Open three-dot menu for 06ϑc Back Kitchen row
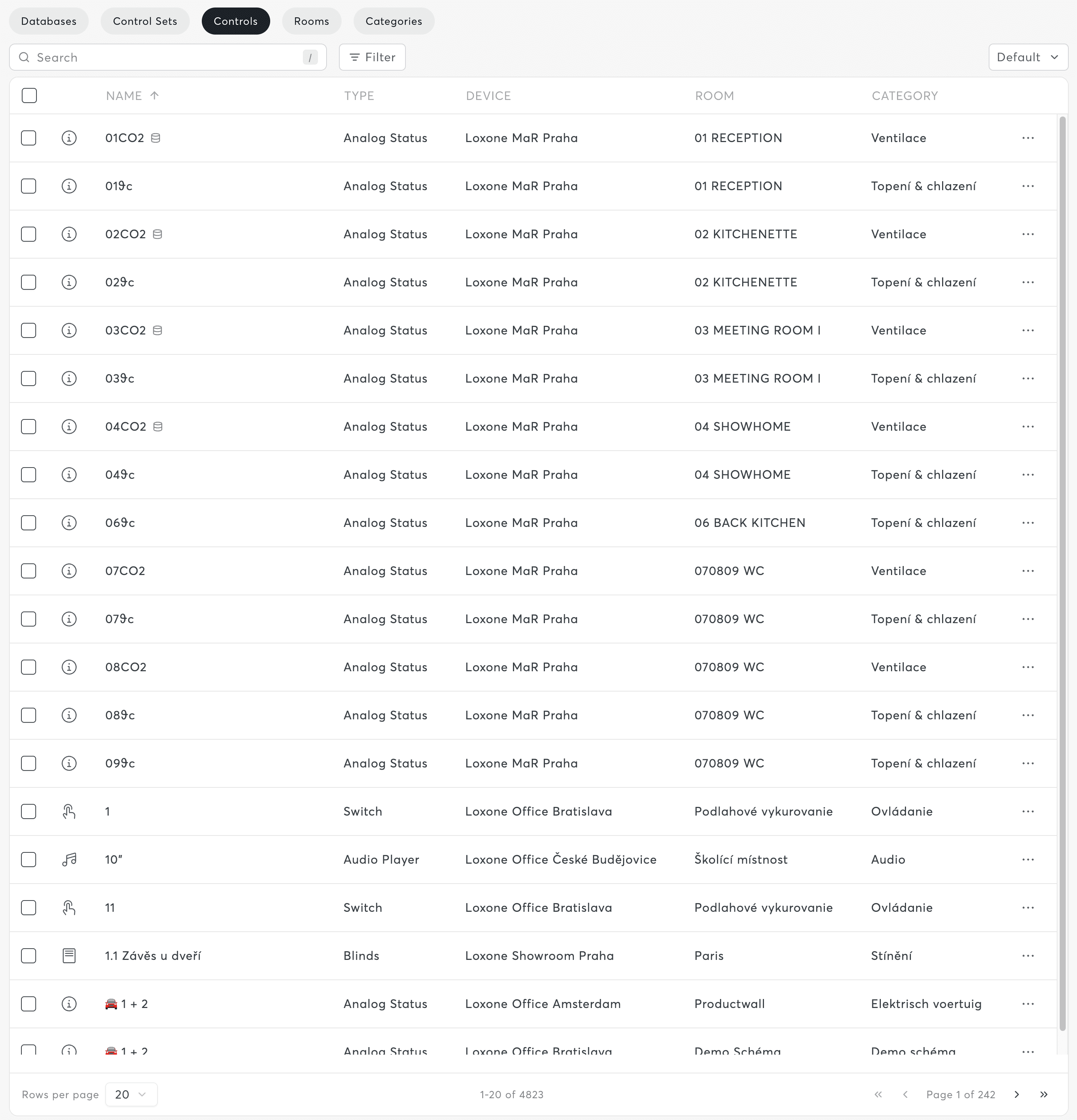The width and height of the screenshot is (1077, 1120). click(1028, 523)
